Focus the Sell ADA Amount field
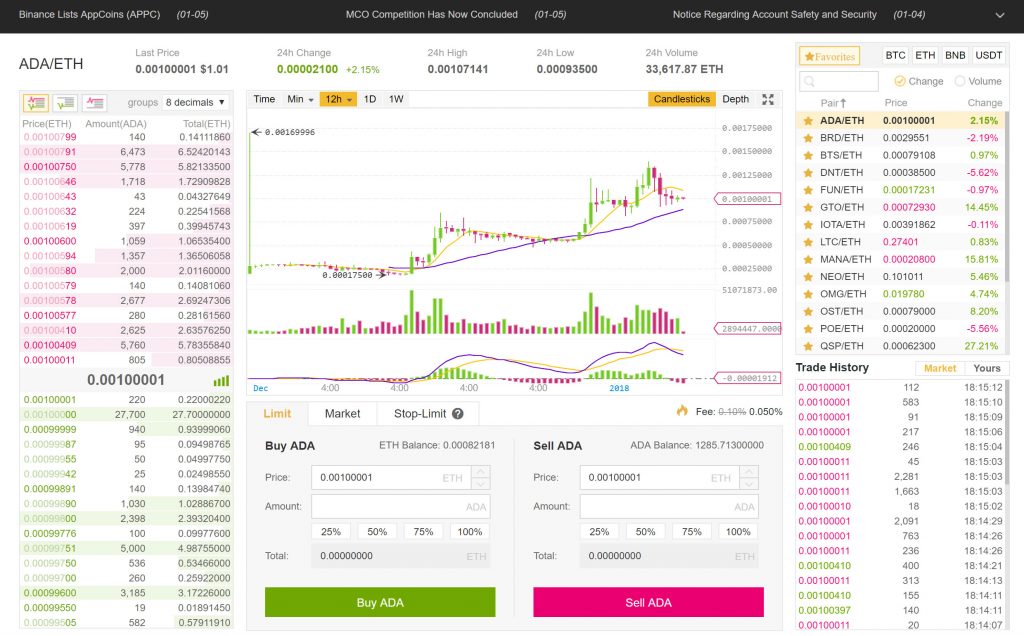 pyautogui.click(x=669, y=507)
